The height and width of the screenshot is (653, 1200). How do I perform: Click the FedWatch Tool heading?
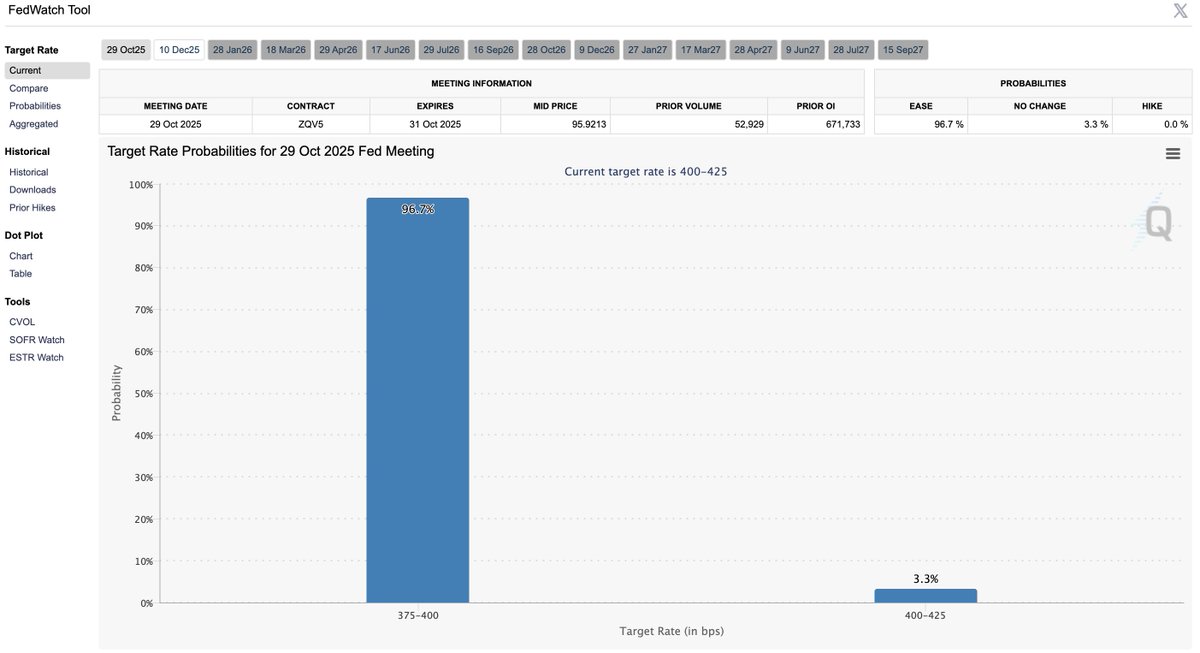tap(48, 9)
